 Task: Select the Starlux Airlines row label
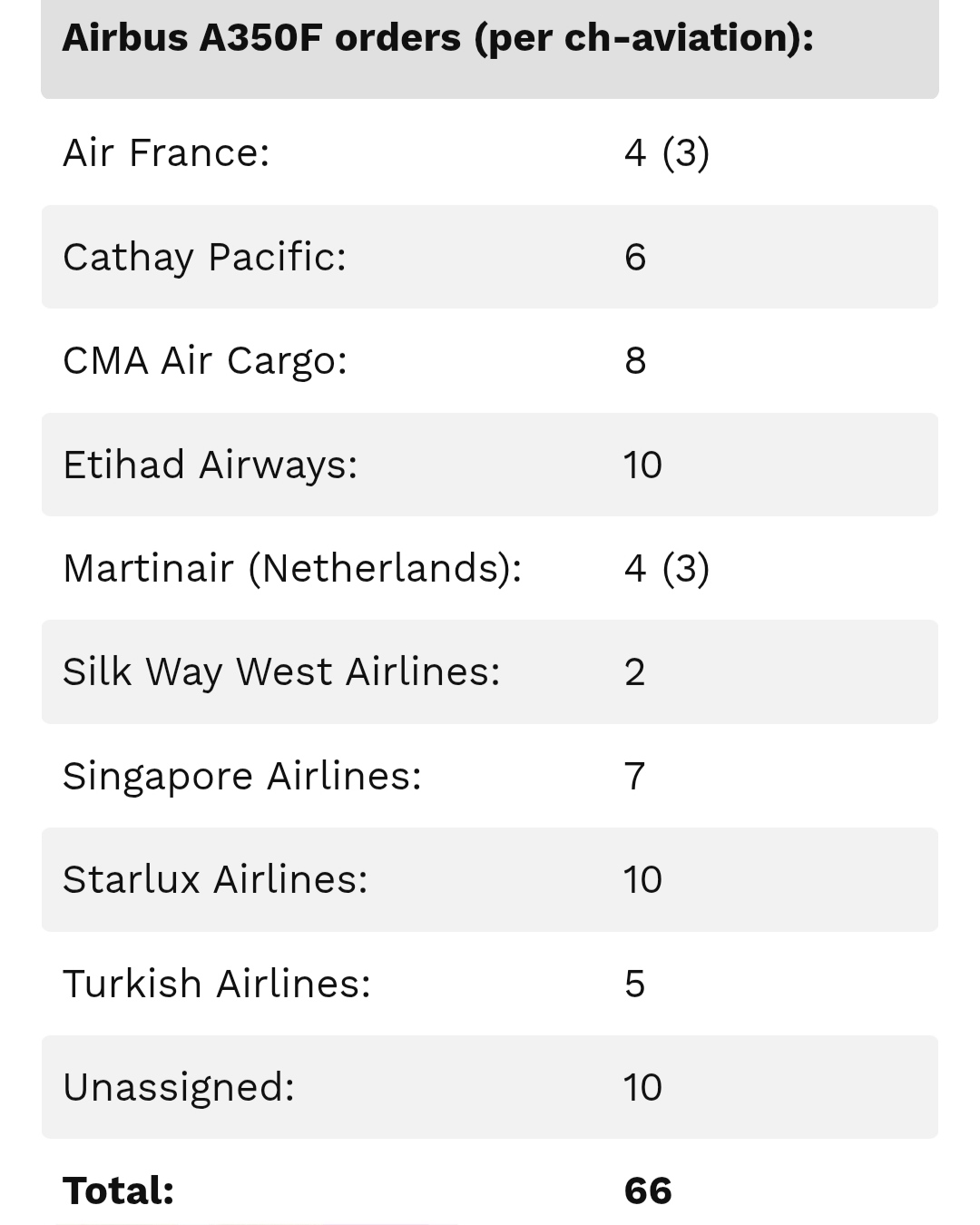[x=215, y=879]
